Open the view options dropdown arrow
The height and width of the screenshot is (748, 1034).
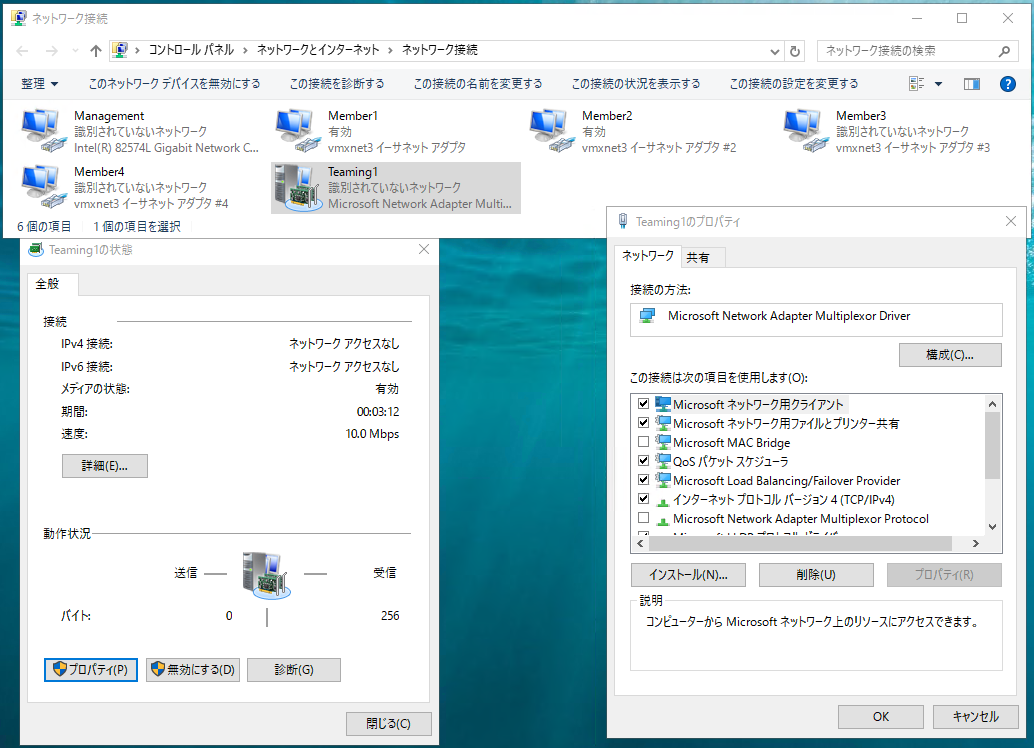pyautogui.click(x=938, y=84)
